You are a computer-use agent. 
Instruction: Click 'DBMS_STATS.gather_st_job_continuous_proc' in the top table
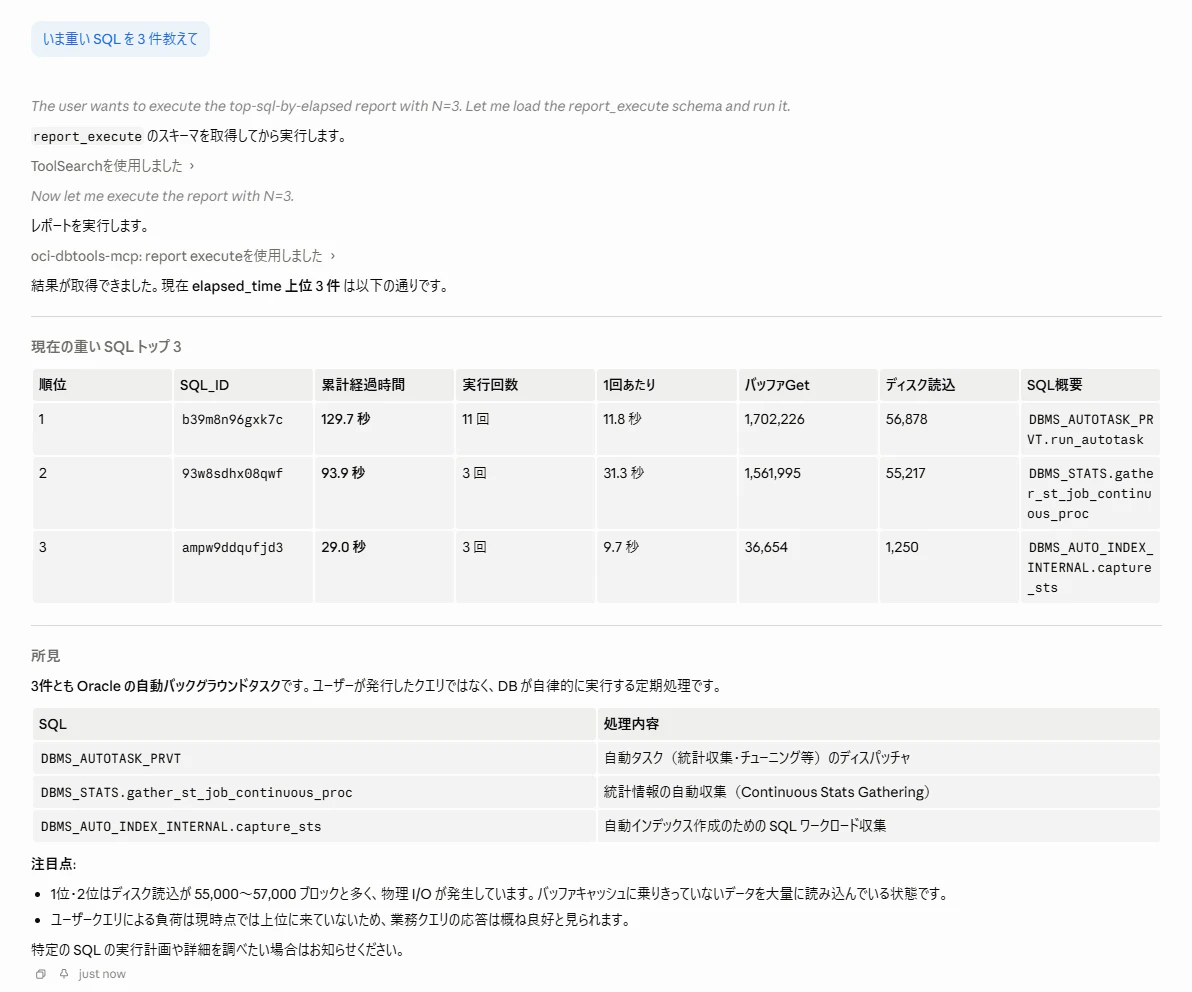[1090, 493]
